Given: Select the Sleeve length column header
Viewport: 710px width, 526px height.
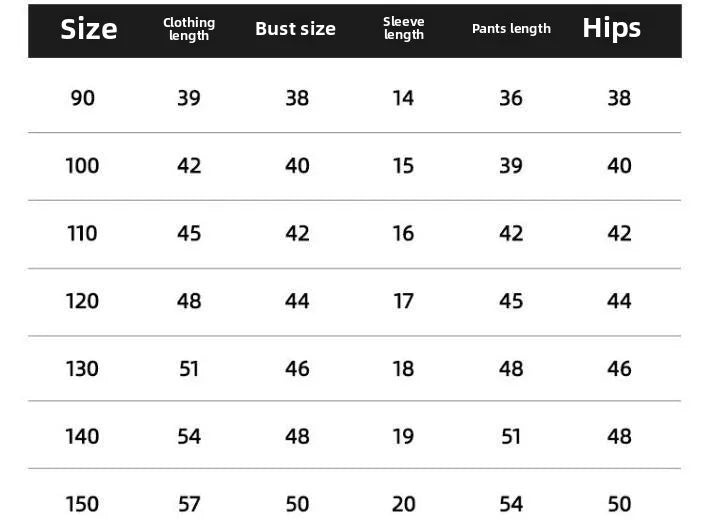Looking at the screenshot, I should [x=404, y=29].
